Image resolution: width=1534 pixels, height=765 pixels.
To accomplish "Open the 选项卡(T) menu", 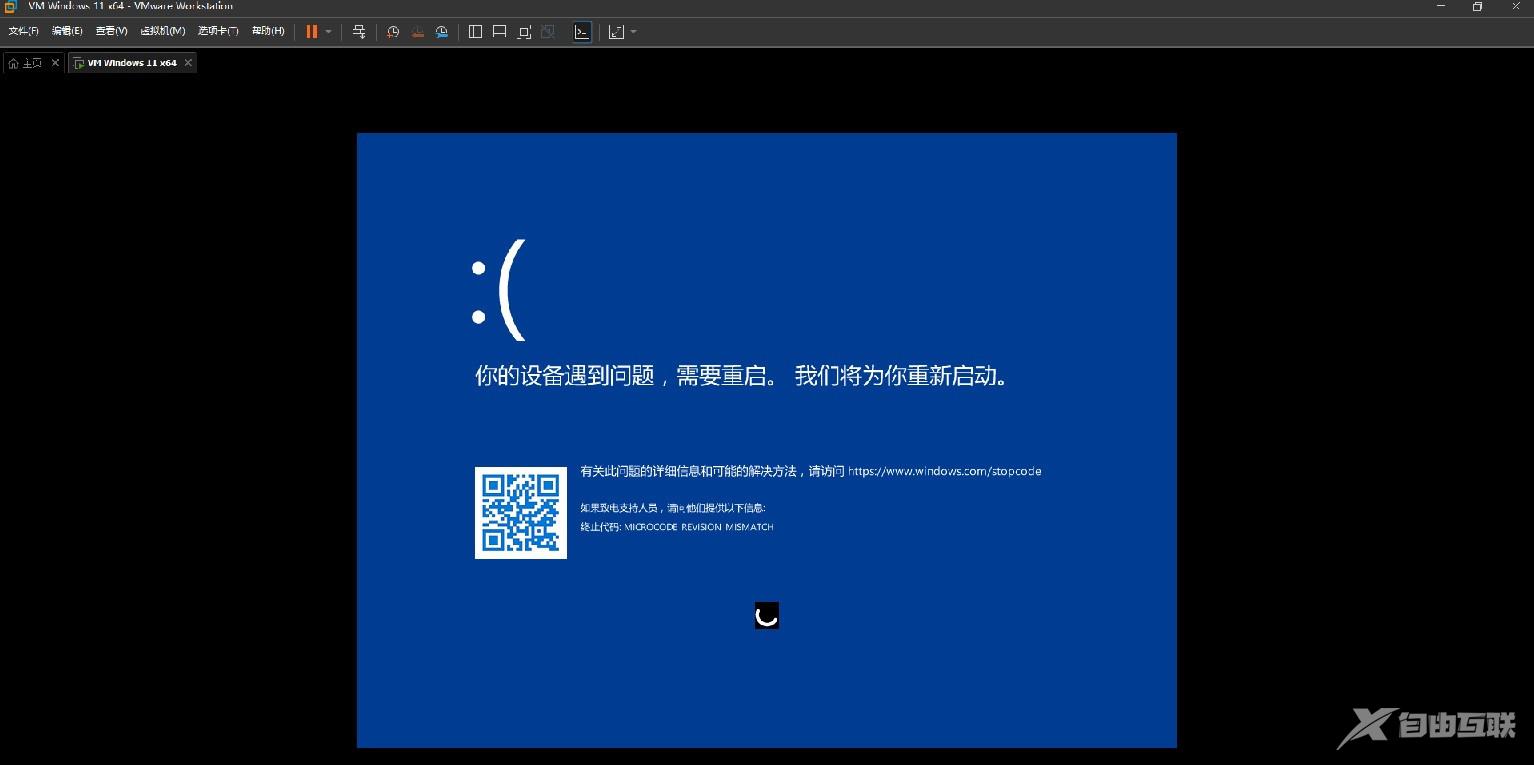I will point(218,31).
